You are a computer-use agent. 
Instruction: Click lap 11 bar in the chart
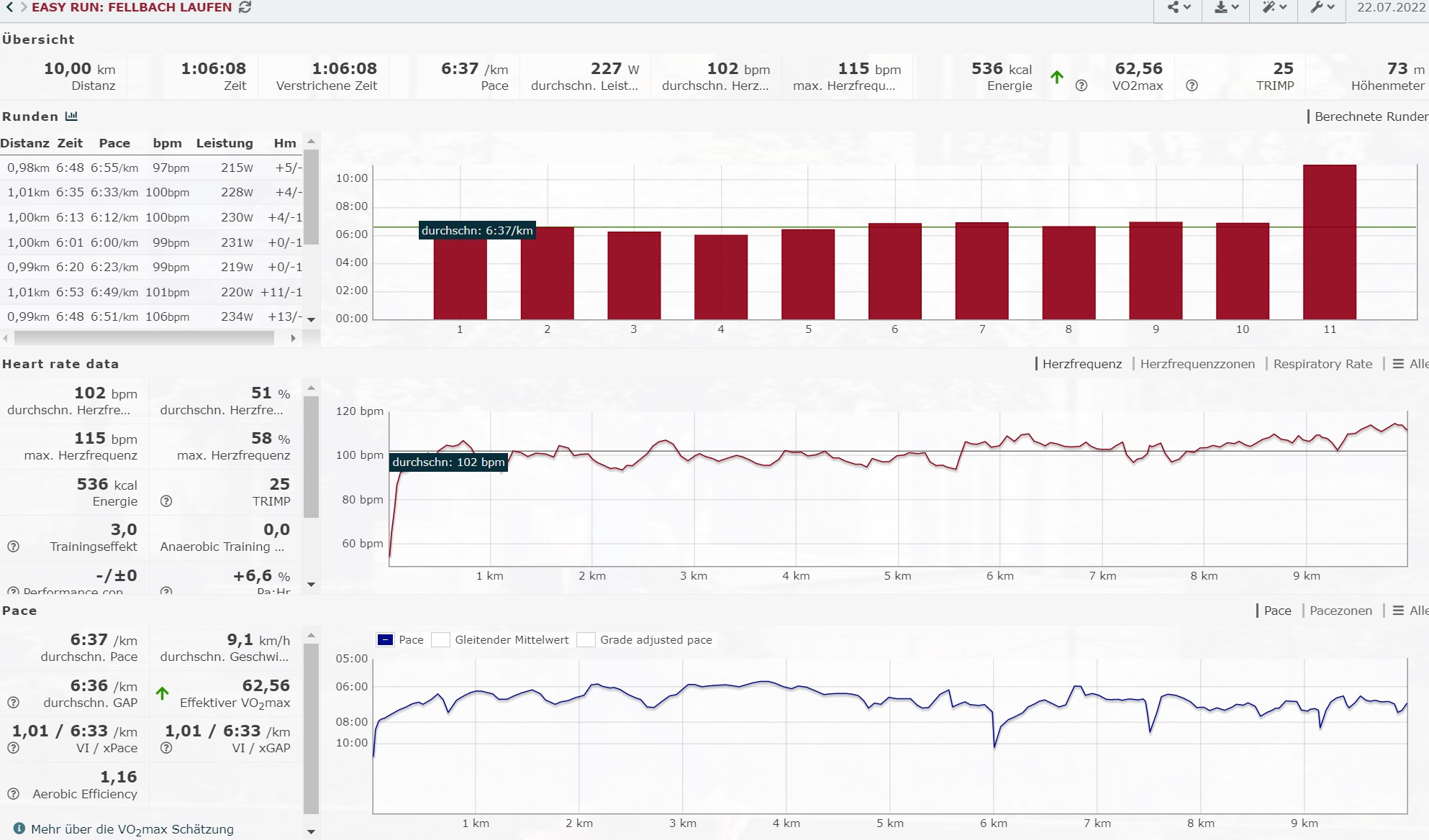pyautogui.click(x=1329, y=242)
